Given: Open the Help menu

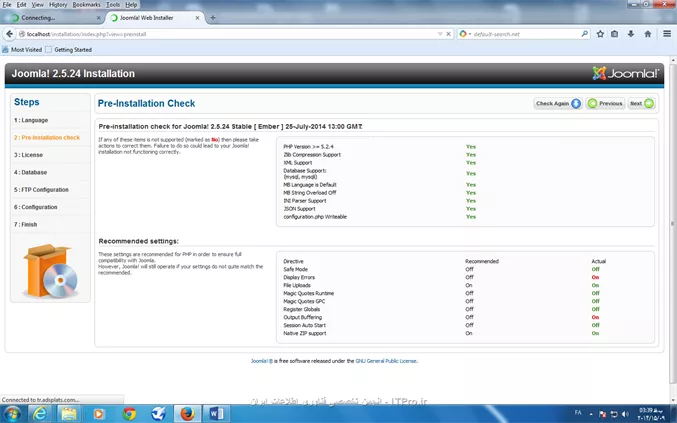Looking at the screenshot, I should pyautogui.click(x=131, y=5).
